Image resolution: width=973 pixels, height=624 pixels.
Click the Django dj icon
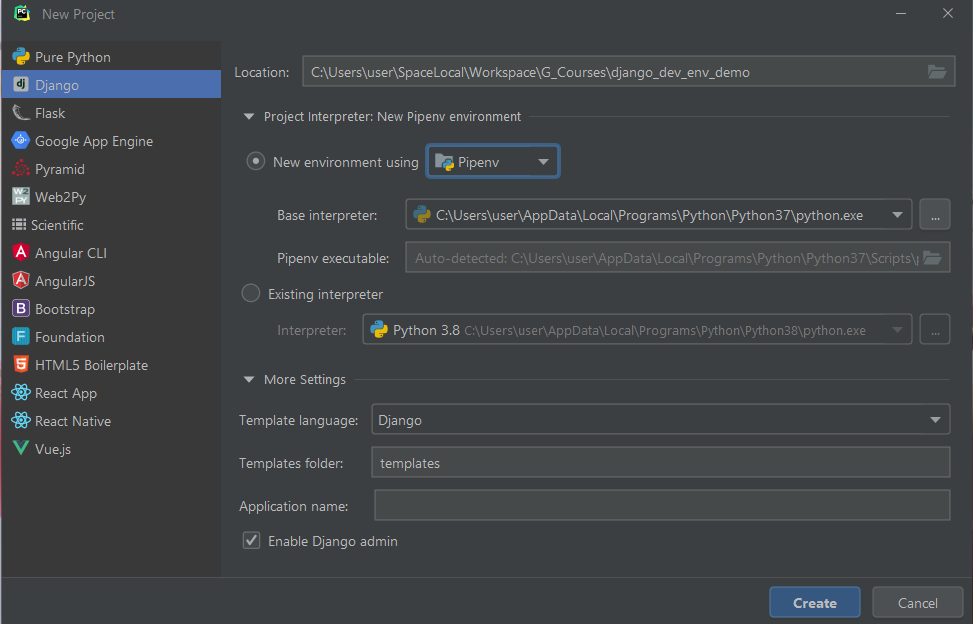pos(20,84)
